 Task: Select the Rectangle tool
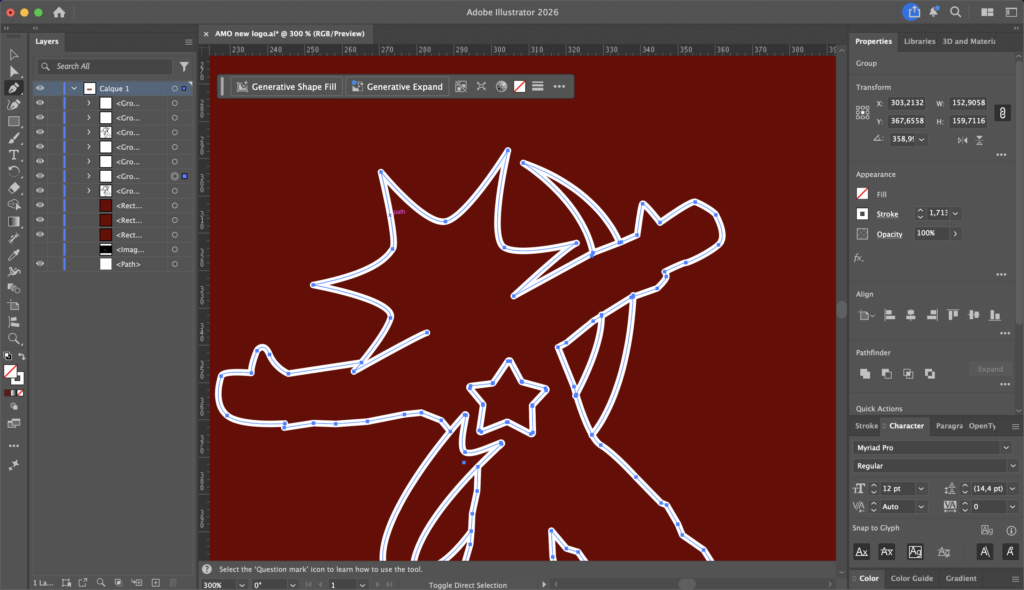click(x=14, y=121)
